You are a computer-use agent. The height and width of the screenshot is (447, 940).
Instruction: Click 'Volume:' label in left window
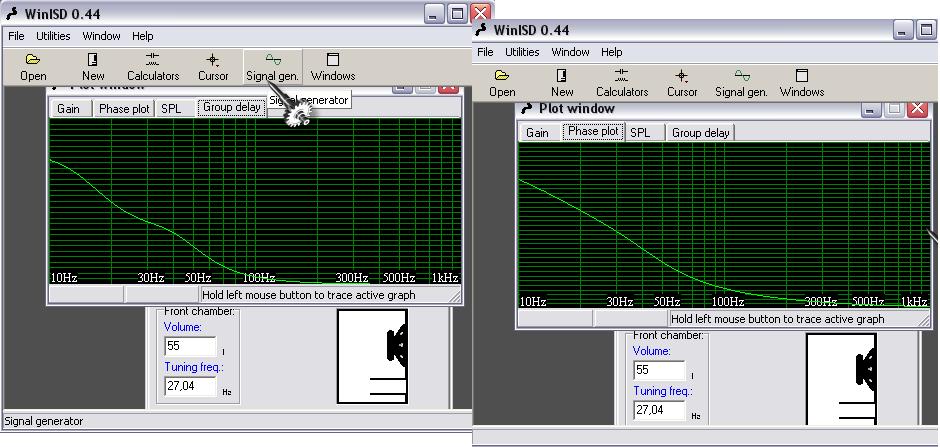183,327
